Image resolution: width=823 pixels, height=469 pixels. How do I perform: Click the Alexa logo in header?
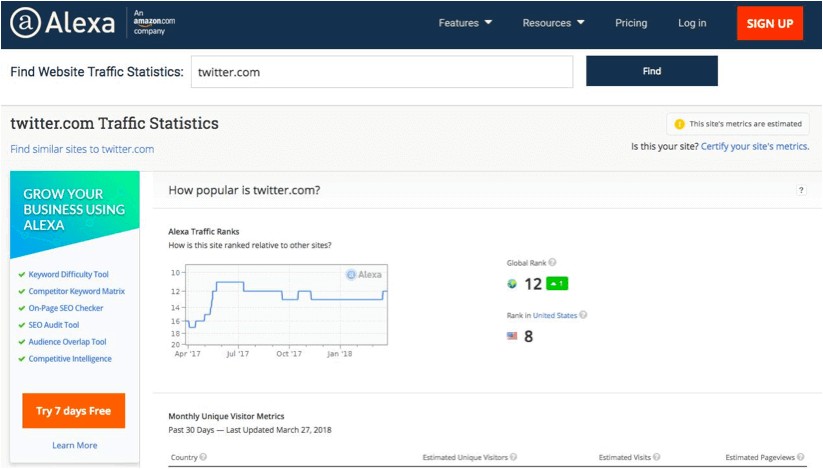click(62, 23)
